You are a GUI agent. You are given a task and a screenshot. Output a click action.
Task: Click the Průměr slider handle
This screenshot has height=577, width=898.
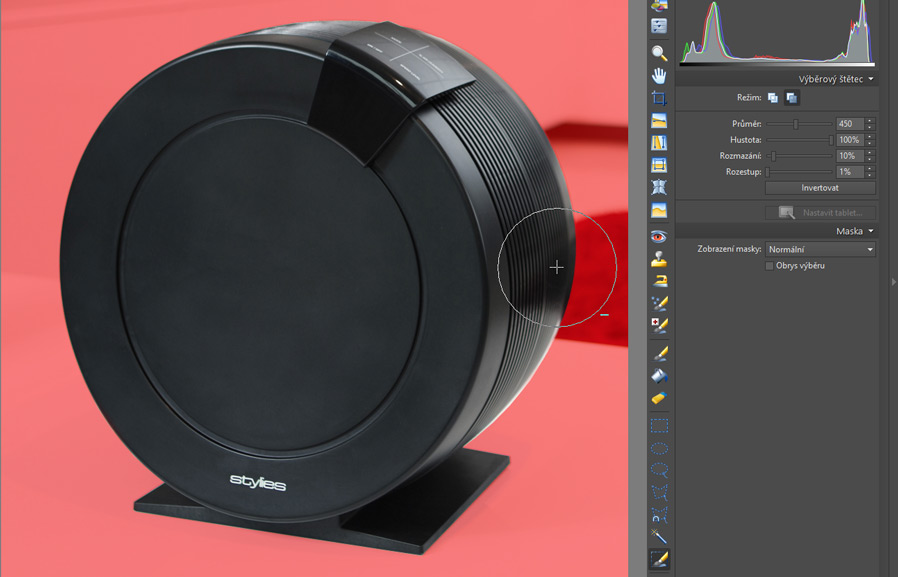tap(795, 124)
